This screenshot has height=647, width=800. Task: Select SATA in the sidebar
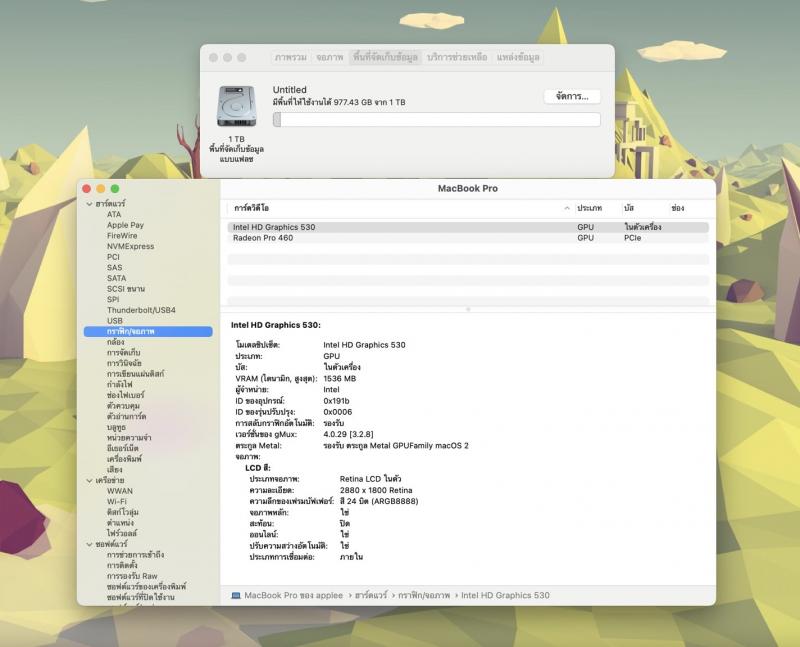click(x=117, y=279)
